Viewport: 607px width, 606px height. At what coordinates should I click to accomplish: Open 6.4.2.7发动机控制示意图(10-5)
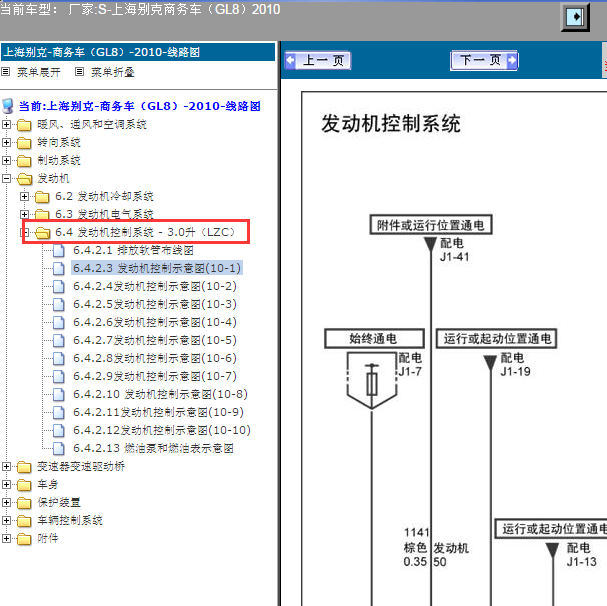(x=155, y=340)
